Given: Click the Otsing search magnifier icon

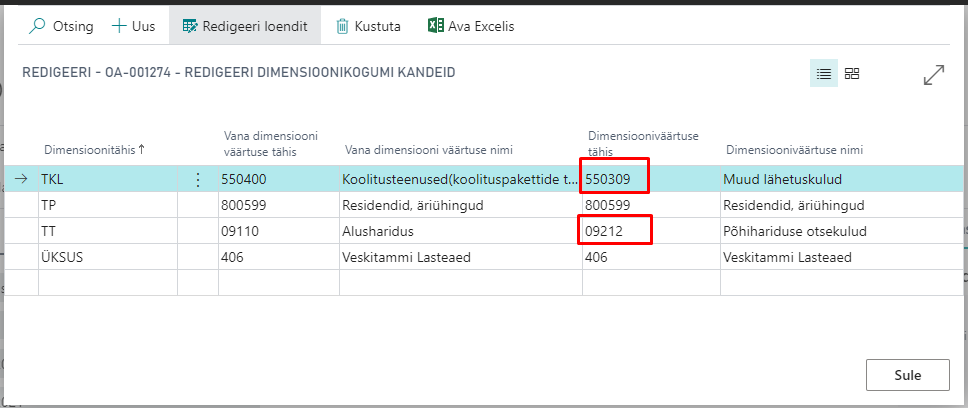Looking at the screenshot, I should 38,27.
